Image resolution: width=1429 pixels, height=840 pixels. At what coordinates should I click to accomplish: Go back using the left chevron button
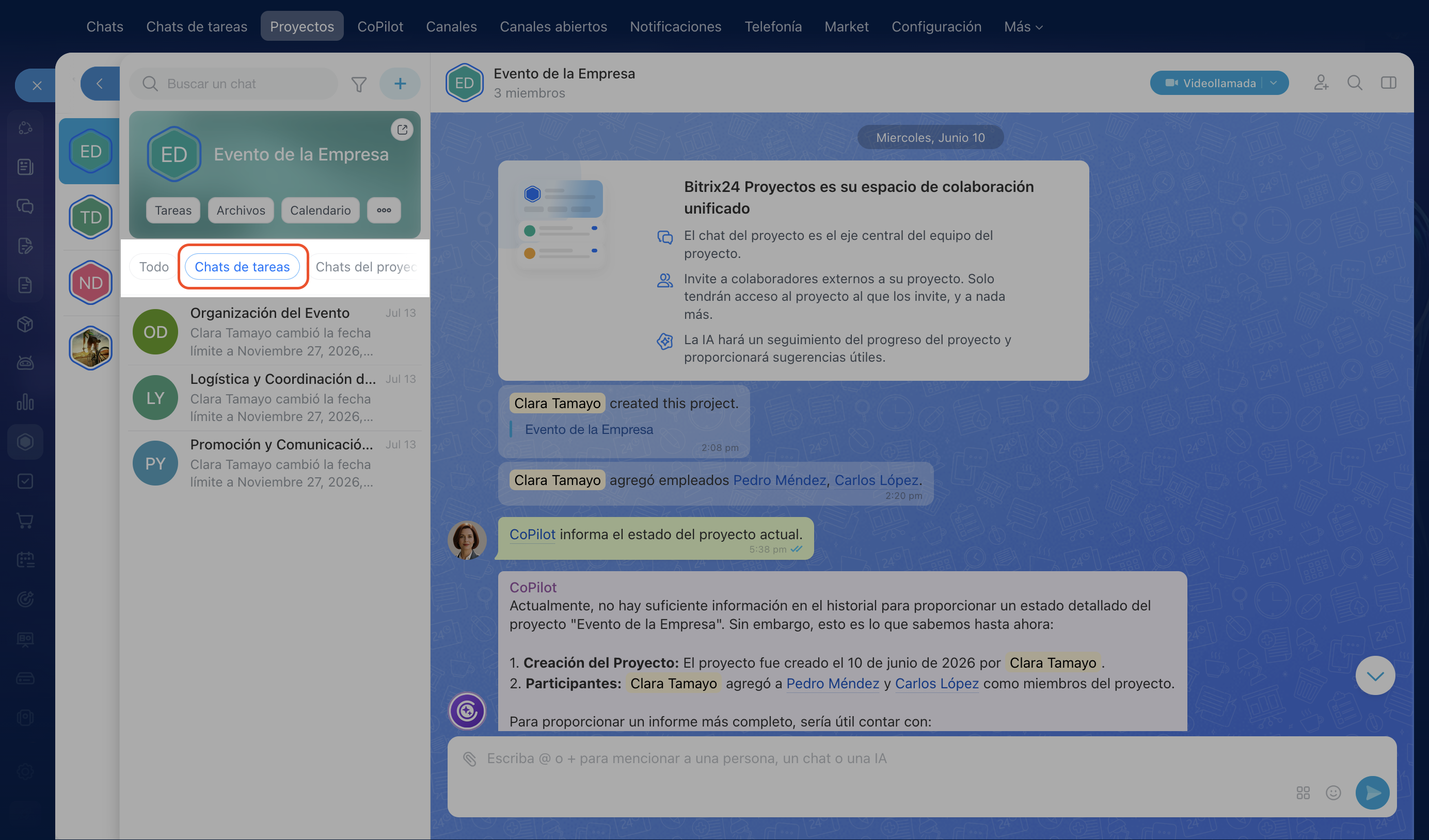pos(100,84)
